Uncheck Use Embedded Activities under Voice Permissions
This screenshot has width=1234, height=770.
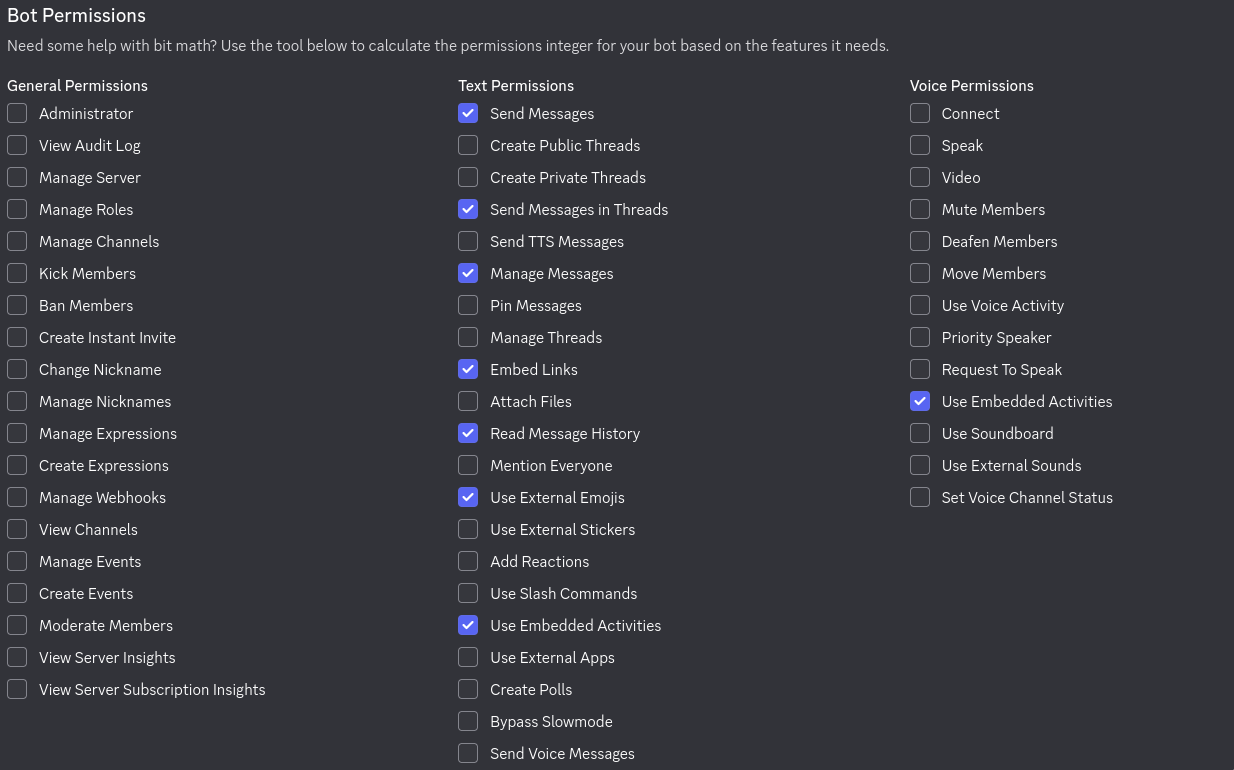[x=920, y=401]
